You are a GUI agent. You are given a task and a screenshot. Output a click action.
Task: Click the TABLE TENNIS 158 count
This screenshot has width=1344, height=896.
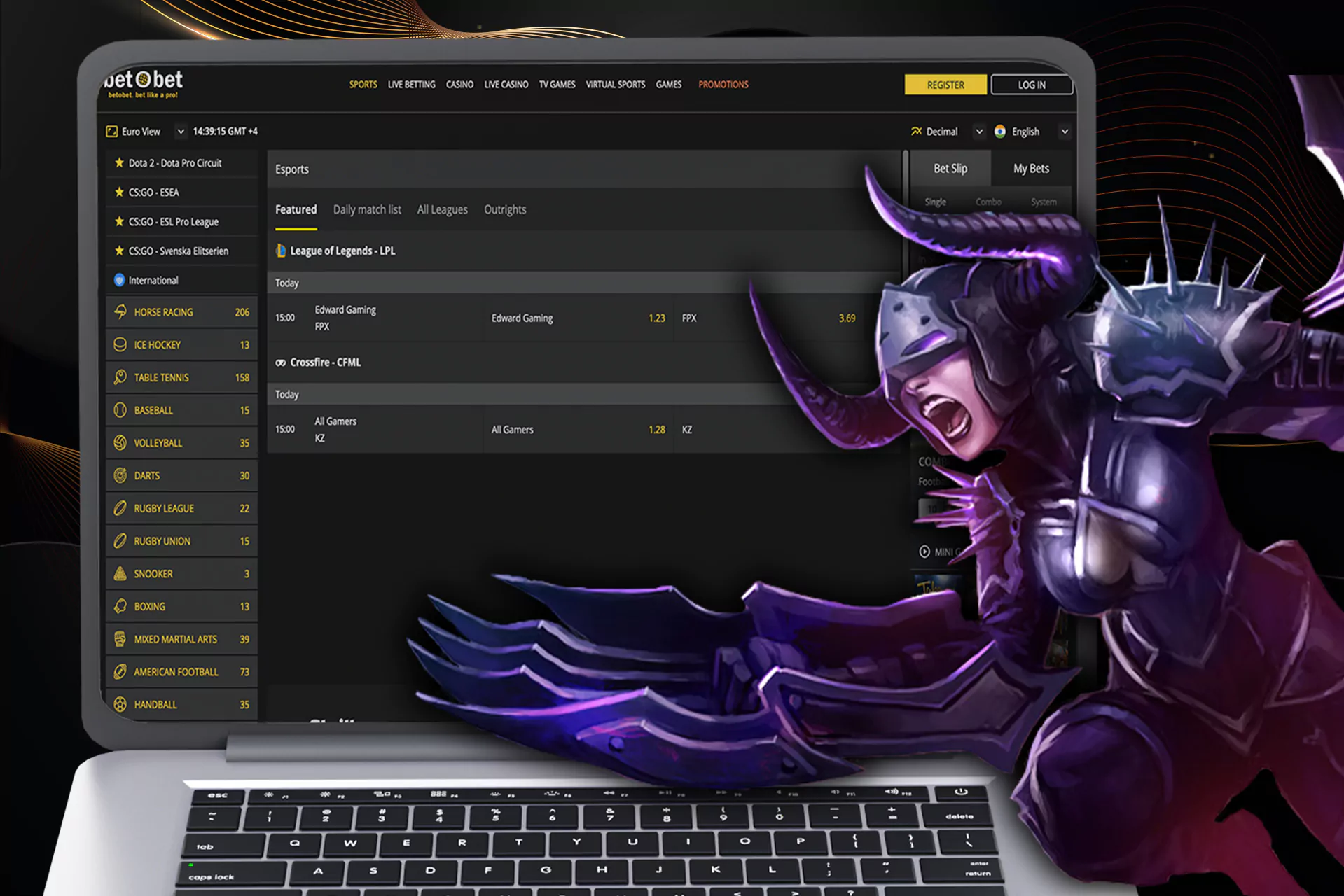[x=242, y=377]
